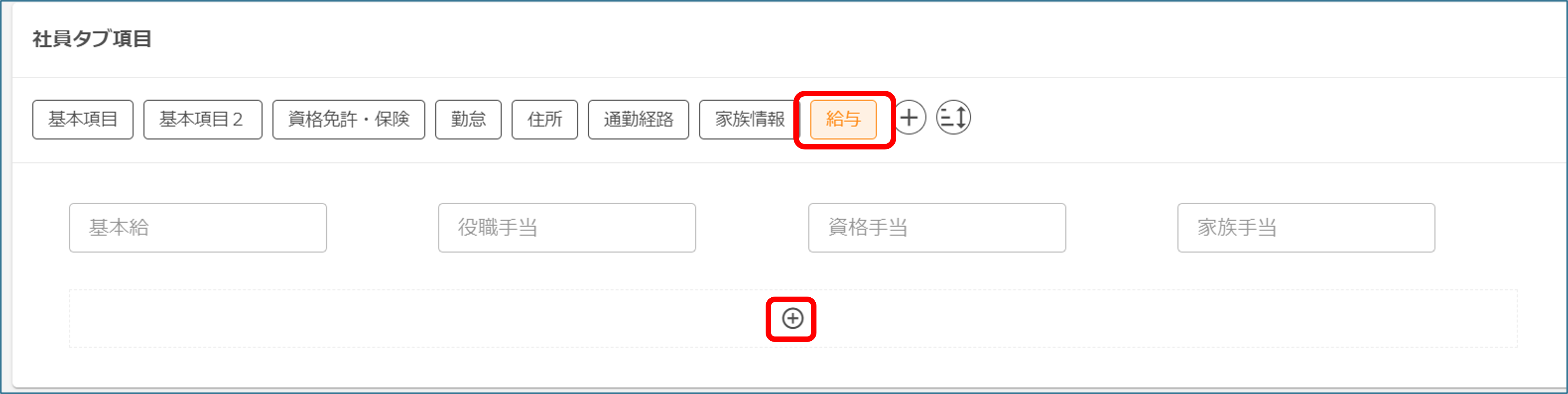Show the 住所 tab
The image size is (1568, 394).
pyautogui.click(x=545, y=119)
